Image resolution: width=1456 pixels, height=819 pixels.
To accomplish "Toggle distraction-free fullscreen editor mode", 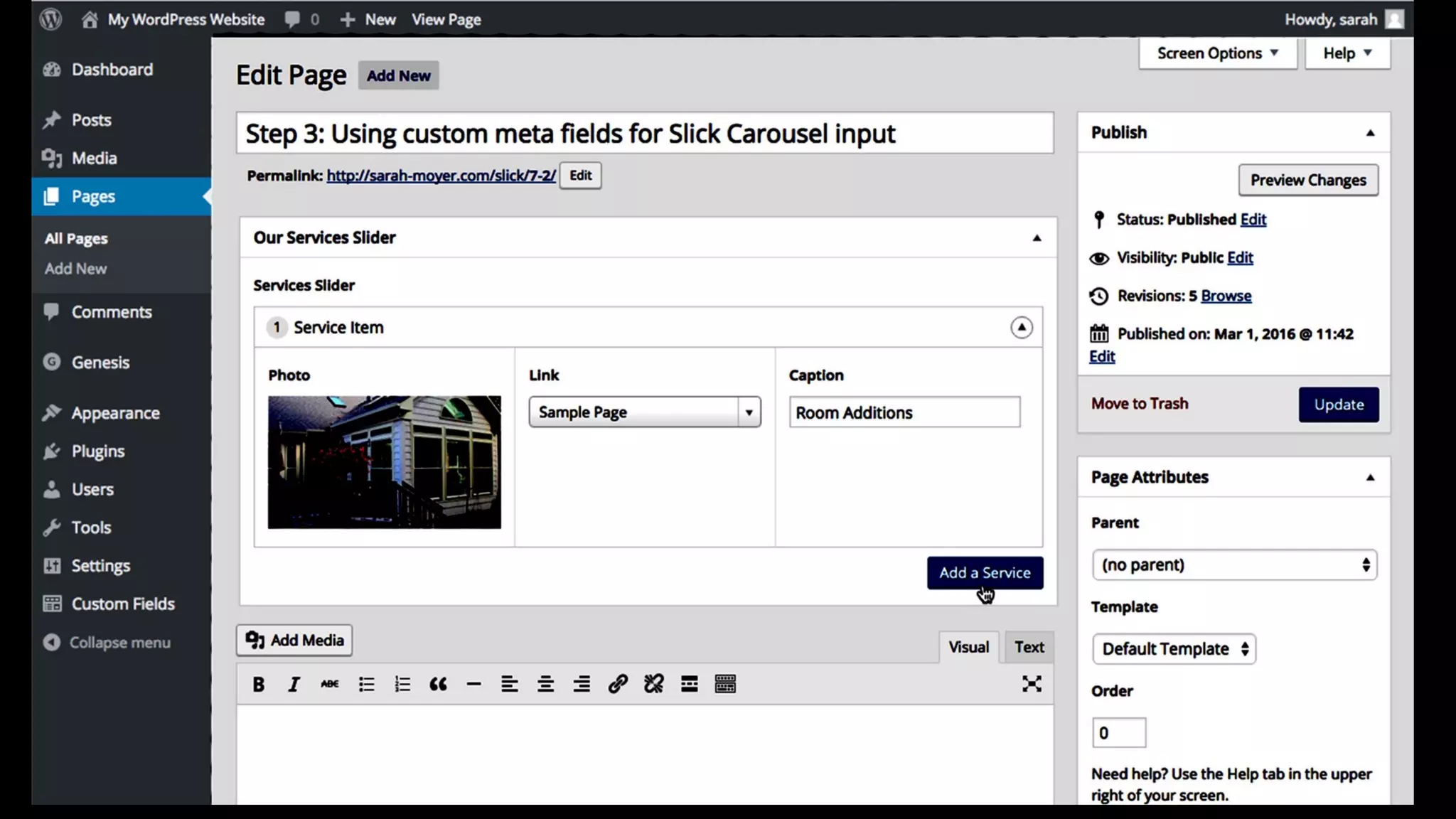I will pyautogui.click(x=1032, y=684).
